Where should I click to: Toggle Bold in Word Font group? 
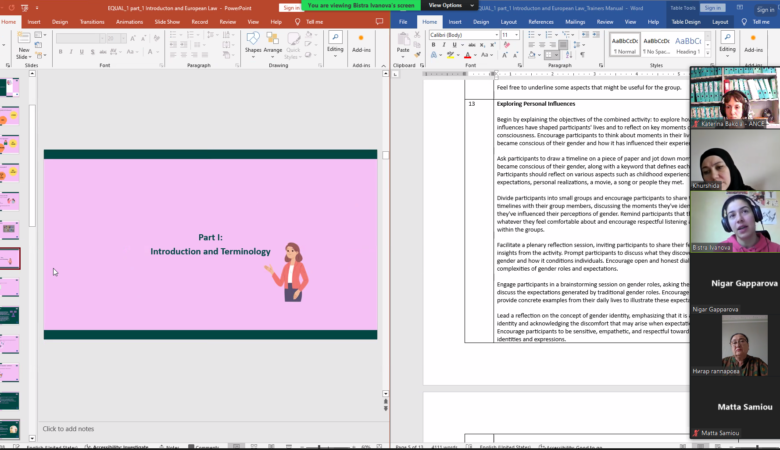(432, 46)
